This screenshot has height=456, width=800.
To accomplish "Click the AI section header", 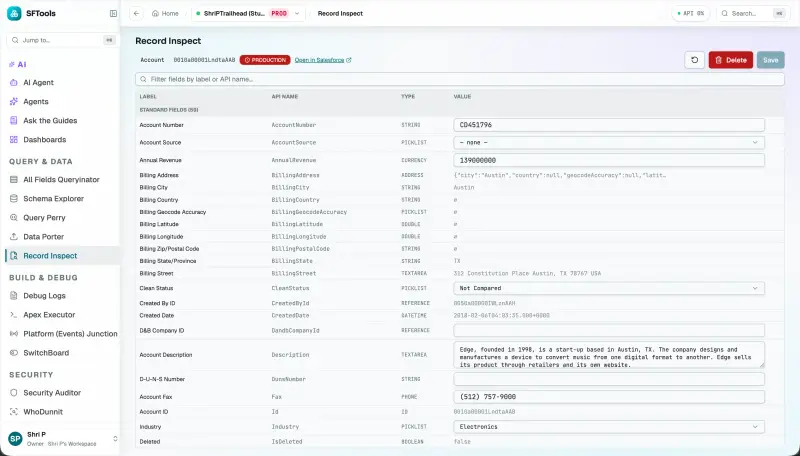I will (x=18, y=64).
